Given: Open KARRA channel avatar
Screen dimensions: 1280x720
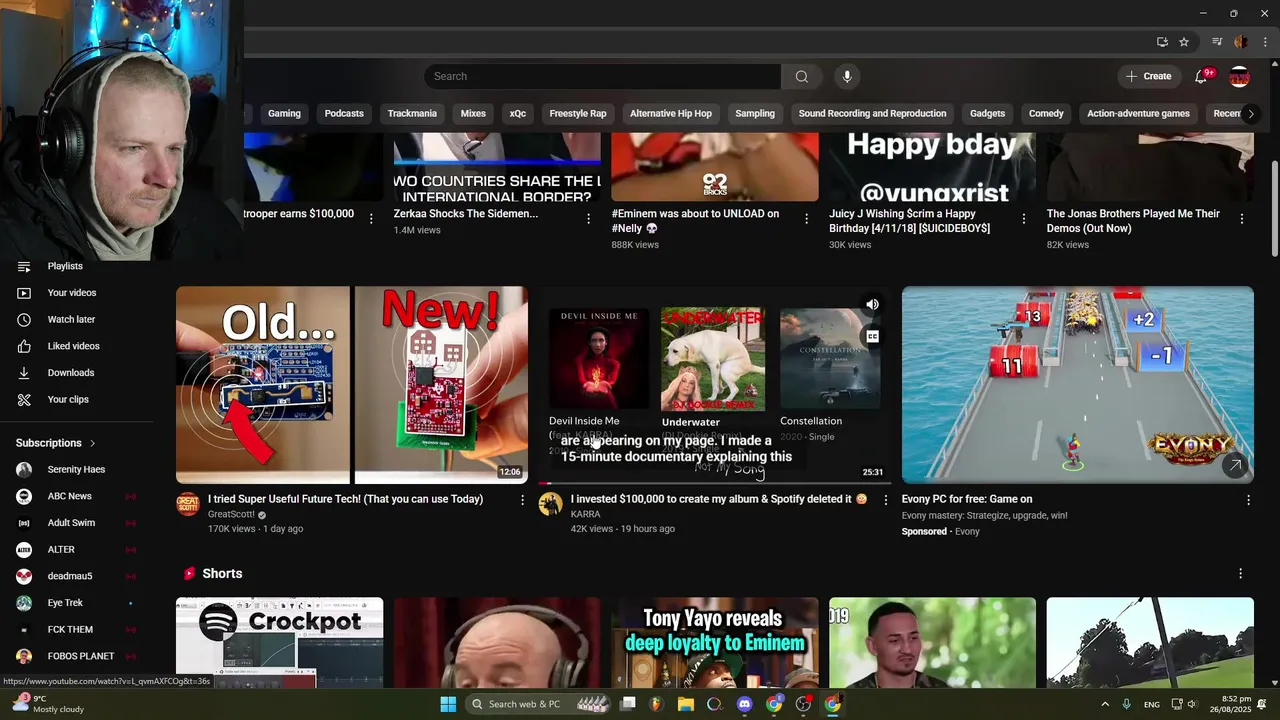Looking at the screenshot, I should [550, 504].
